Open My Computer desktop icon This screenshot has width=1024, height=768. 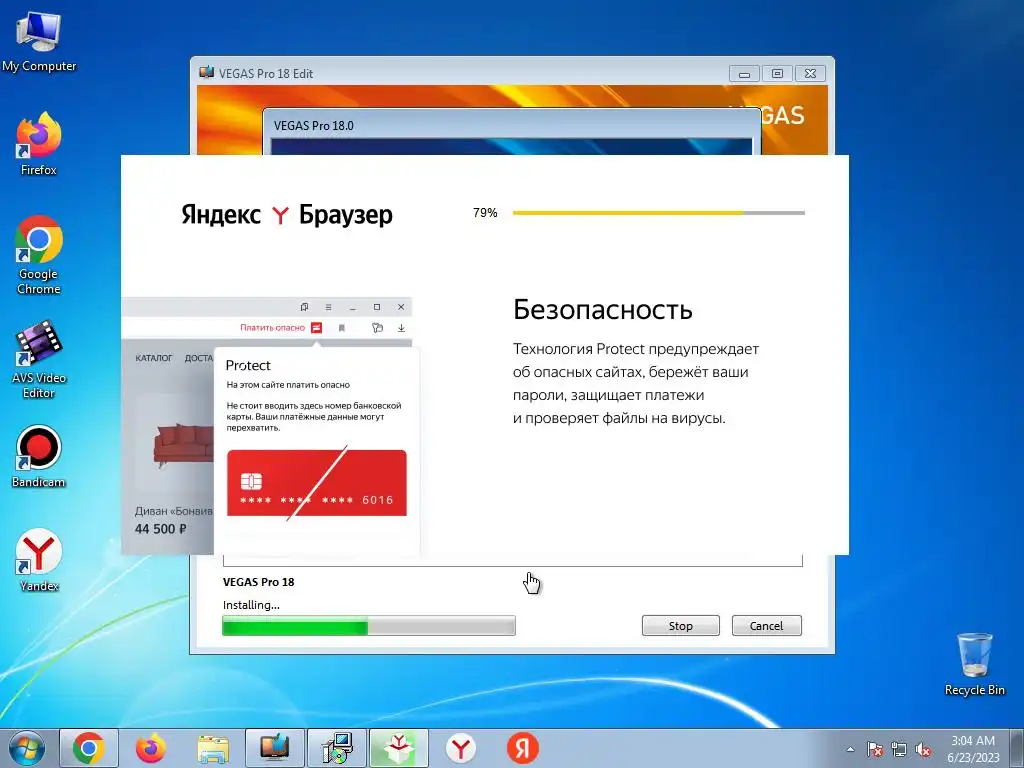click(x=39, y=40)
